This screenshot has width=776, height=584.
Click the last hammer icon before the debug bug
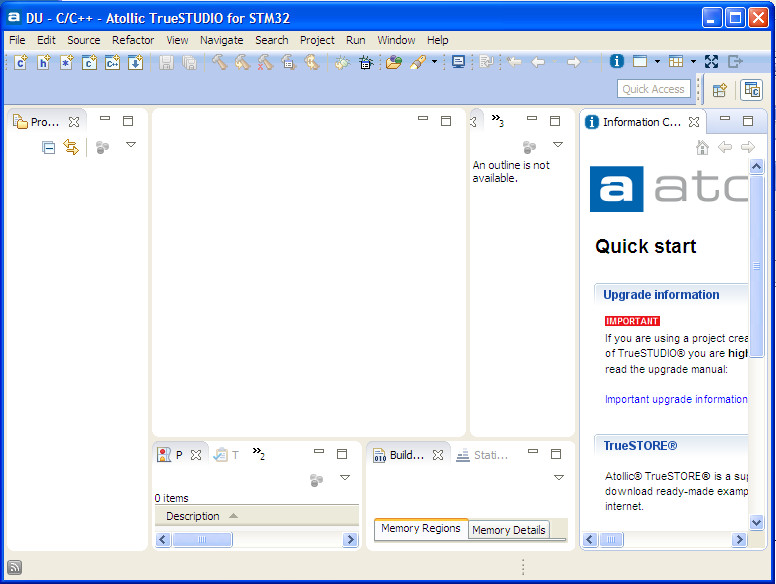point(312,62)
